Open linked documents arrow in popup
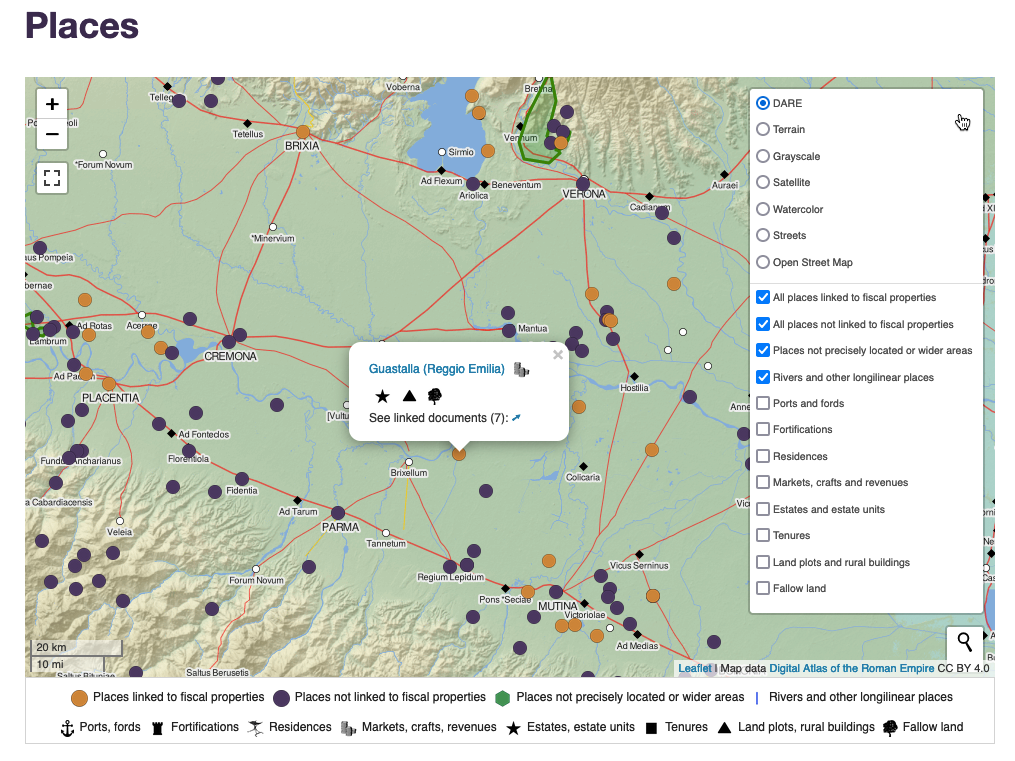The image size is (1015, 761). pyautogui.click(x=516, y=418)
